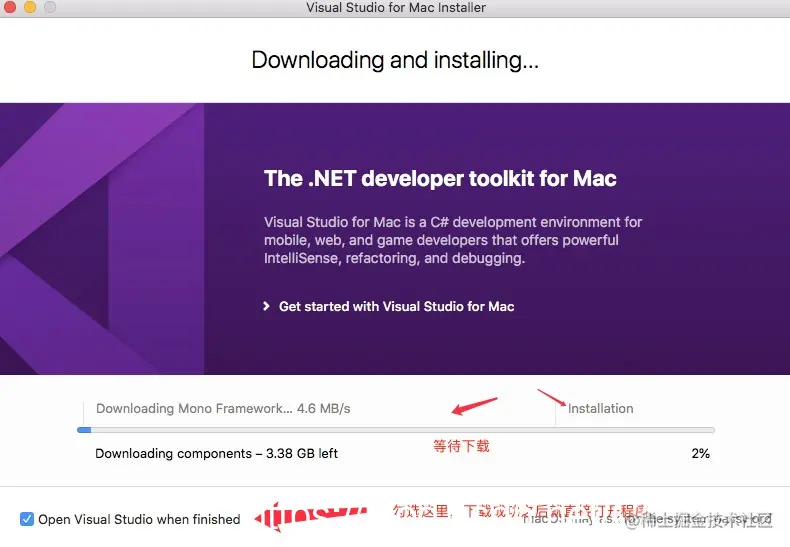Click the 'Downloading and installing...' heading
The height and width of the screenshot is (547, 790).
[395, 60]
